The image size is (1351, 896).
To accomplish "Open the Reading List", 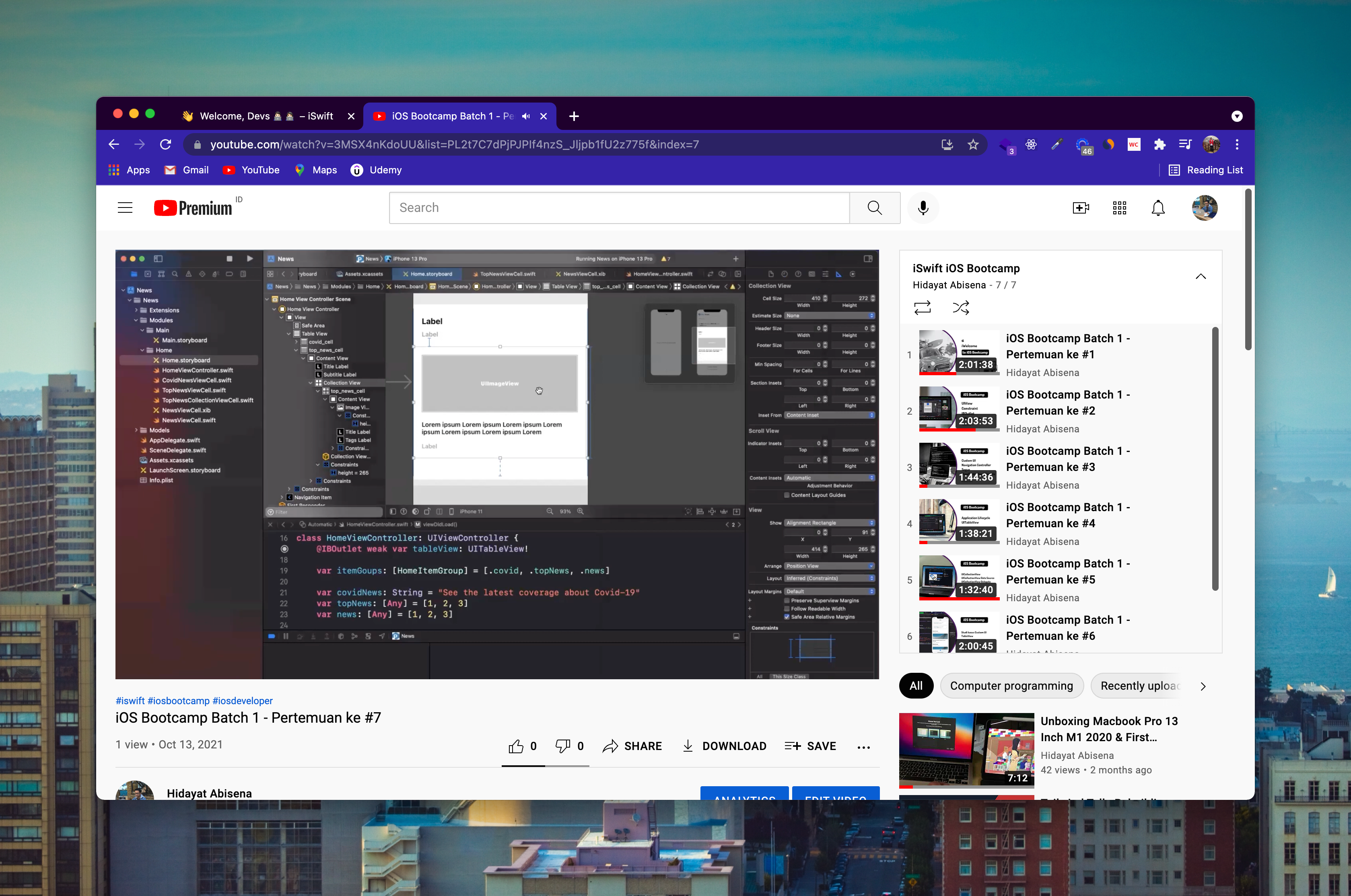I will (1206, 170).
